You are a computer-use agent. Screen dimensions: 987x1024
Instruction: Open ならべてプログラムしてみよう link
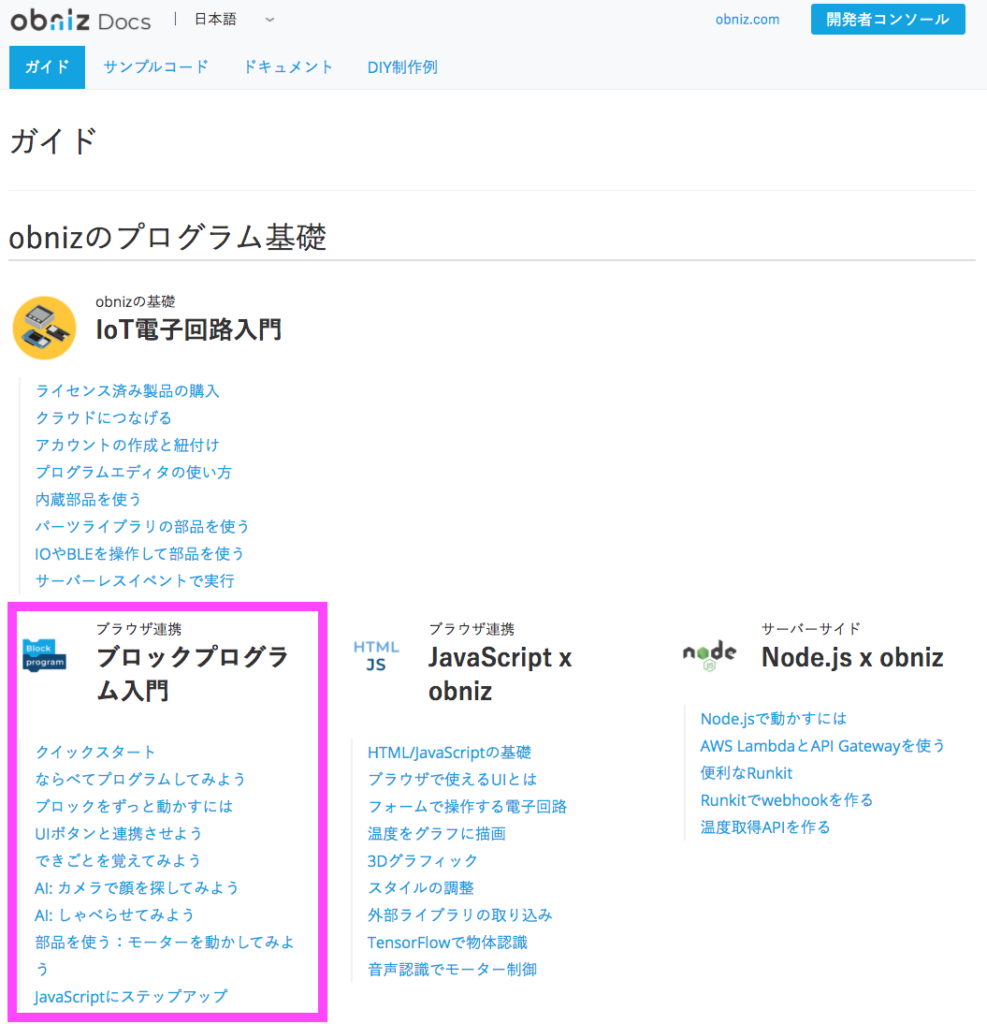[x=140, y=779]
